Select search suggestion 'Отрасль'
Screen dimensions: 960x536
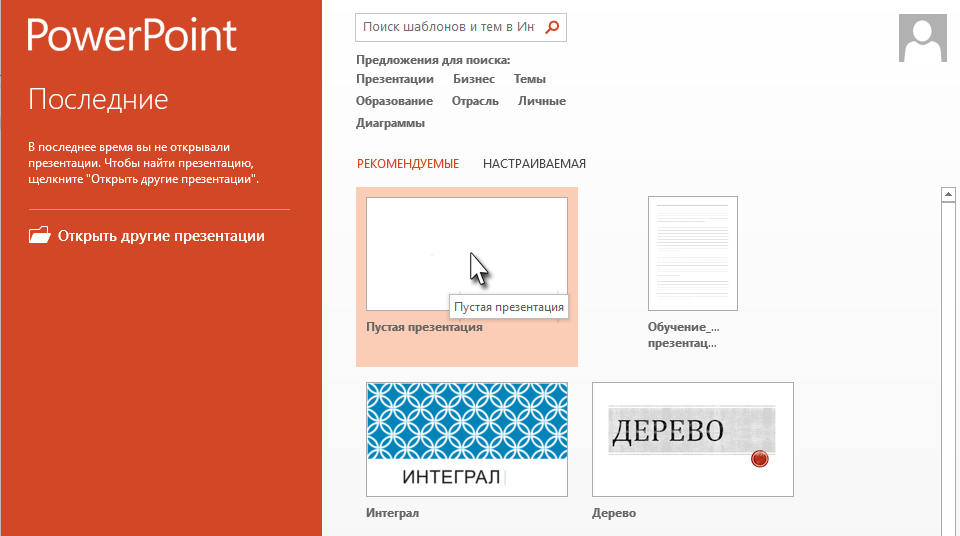[475, 101]
